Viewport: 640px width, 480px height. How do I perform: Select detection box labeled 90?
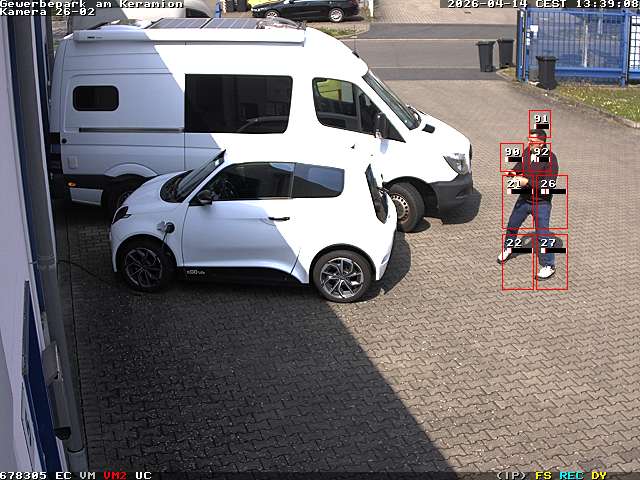[x=511, y=157]
